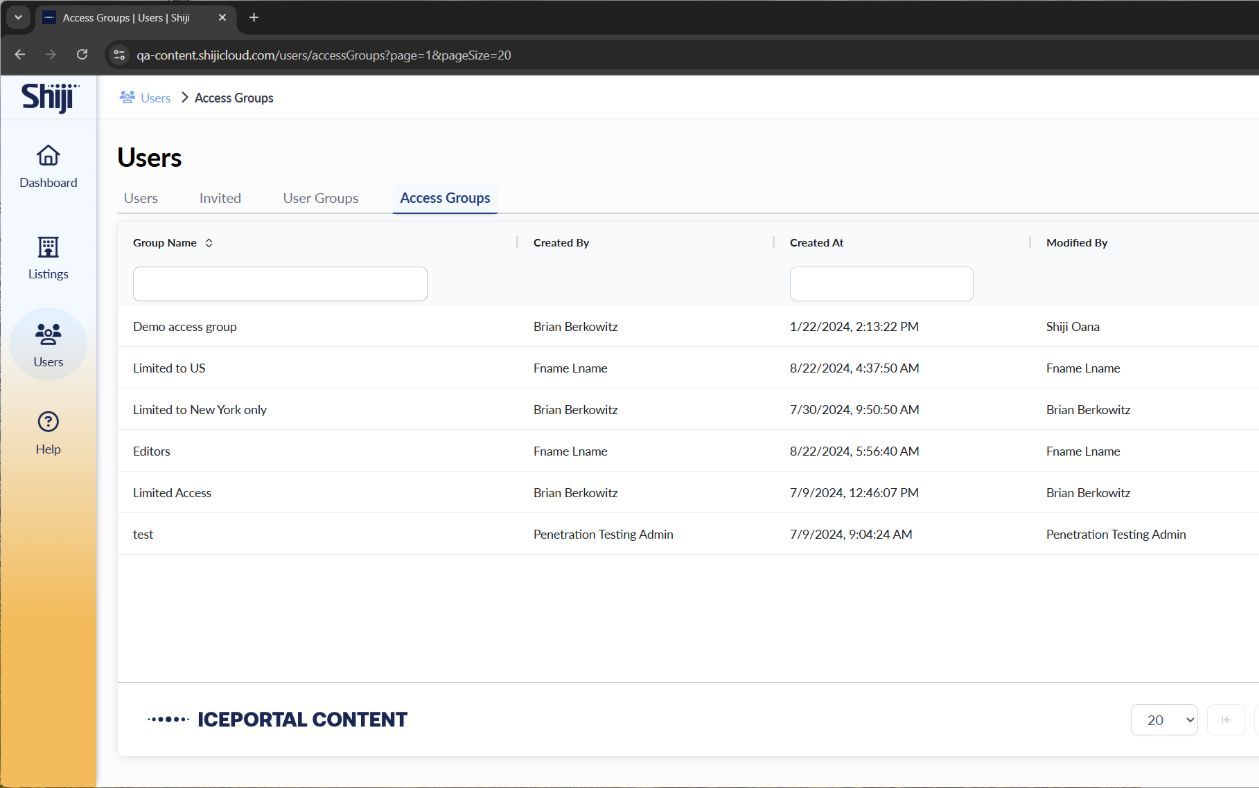1259x788 pixels.
Task: Open the Limited to New York only row
Action: 200,410
